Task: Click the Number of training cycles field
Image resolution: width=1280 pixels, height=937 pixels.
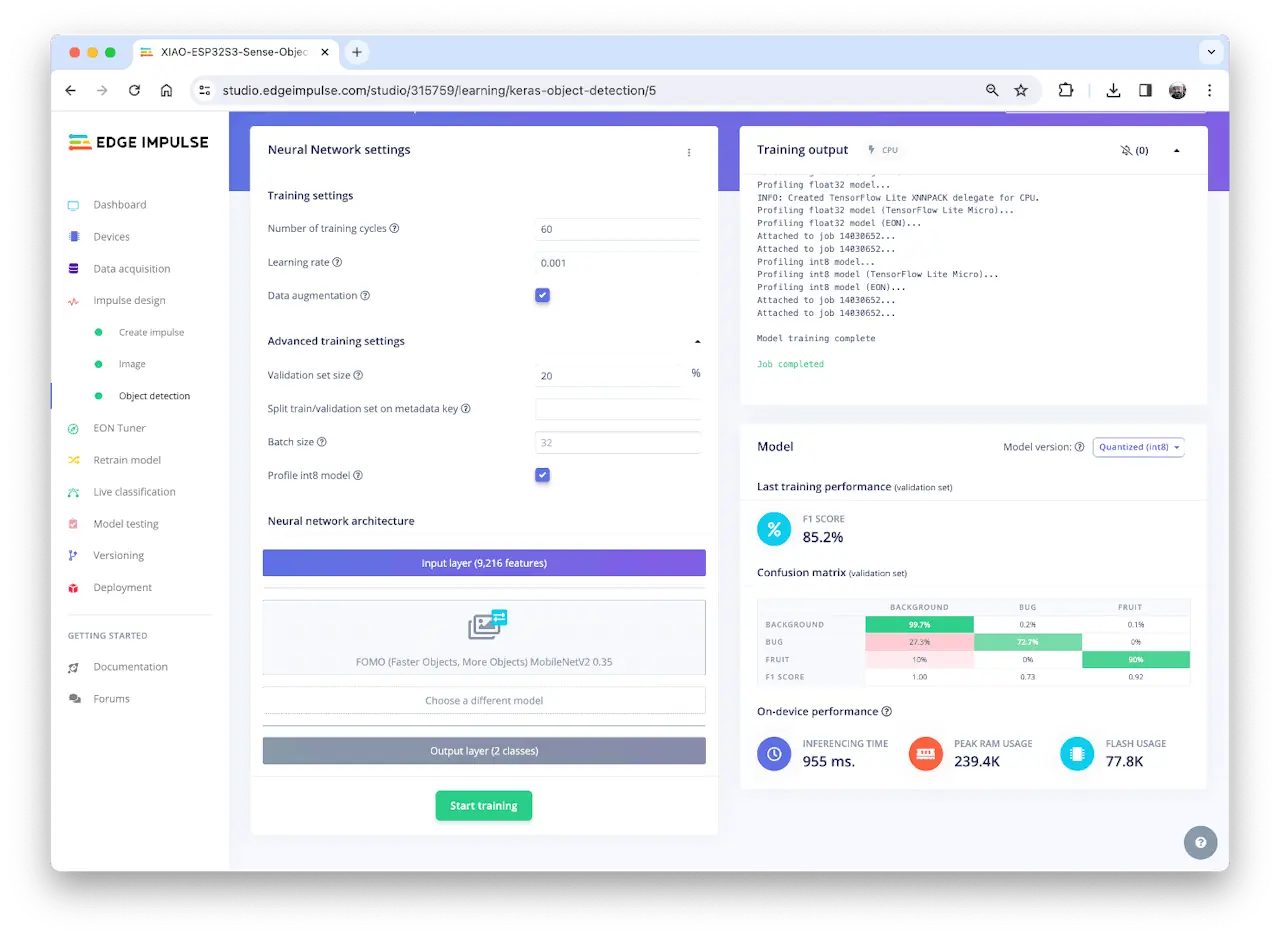Action: click(617, 229)
